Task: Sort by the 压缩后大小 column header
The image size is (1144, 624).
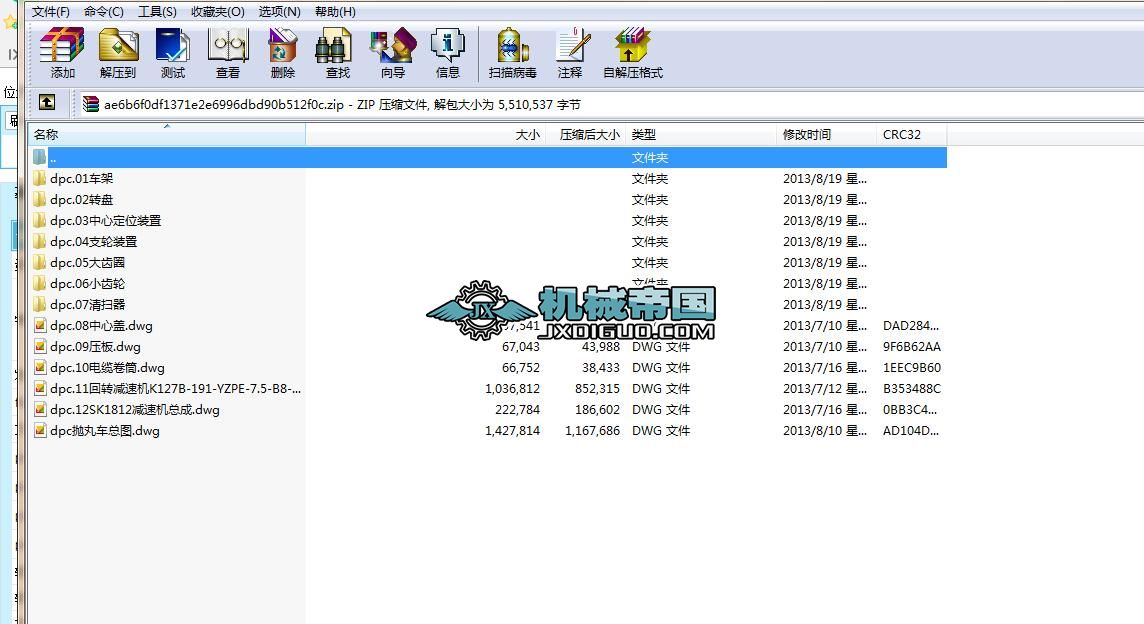Action: [x=586, y=134]
